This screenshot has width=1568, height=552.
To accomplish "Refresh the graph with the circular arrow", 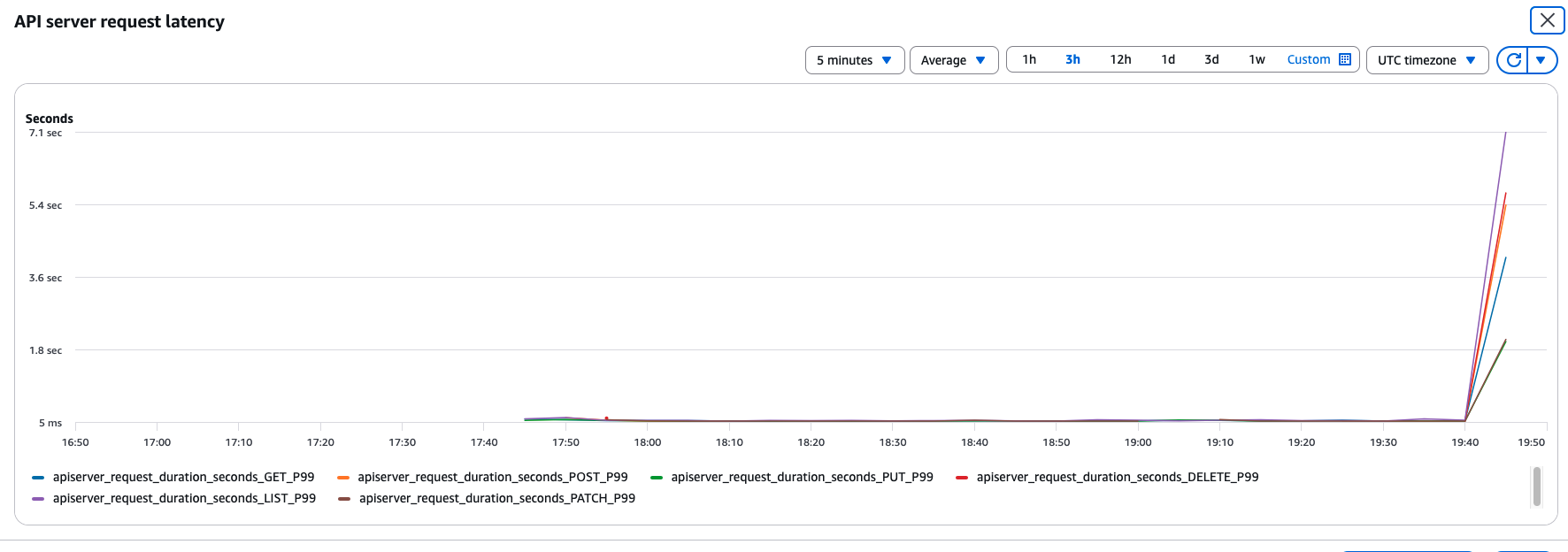I will (x=1513, y=60).
